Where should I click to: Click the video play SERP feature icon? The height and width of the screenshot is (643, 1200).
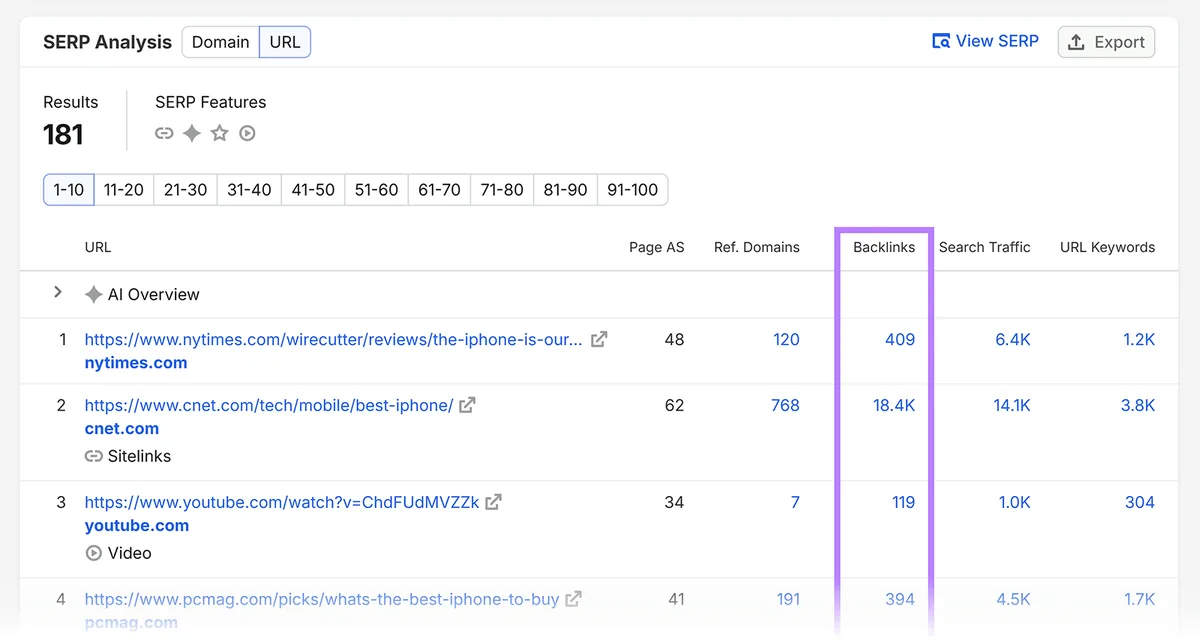(x=247, y=133)
